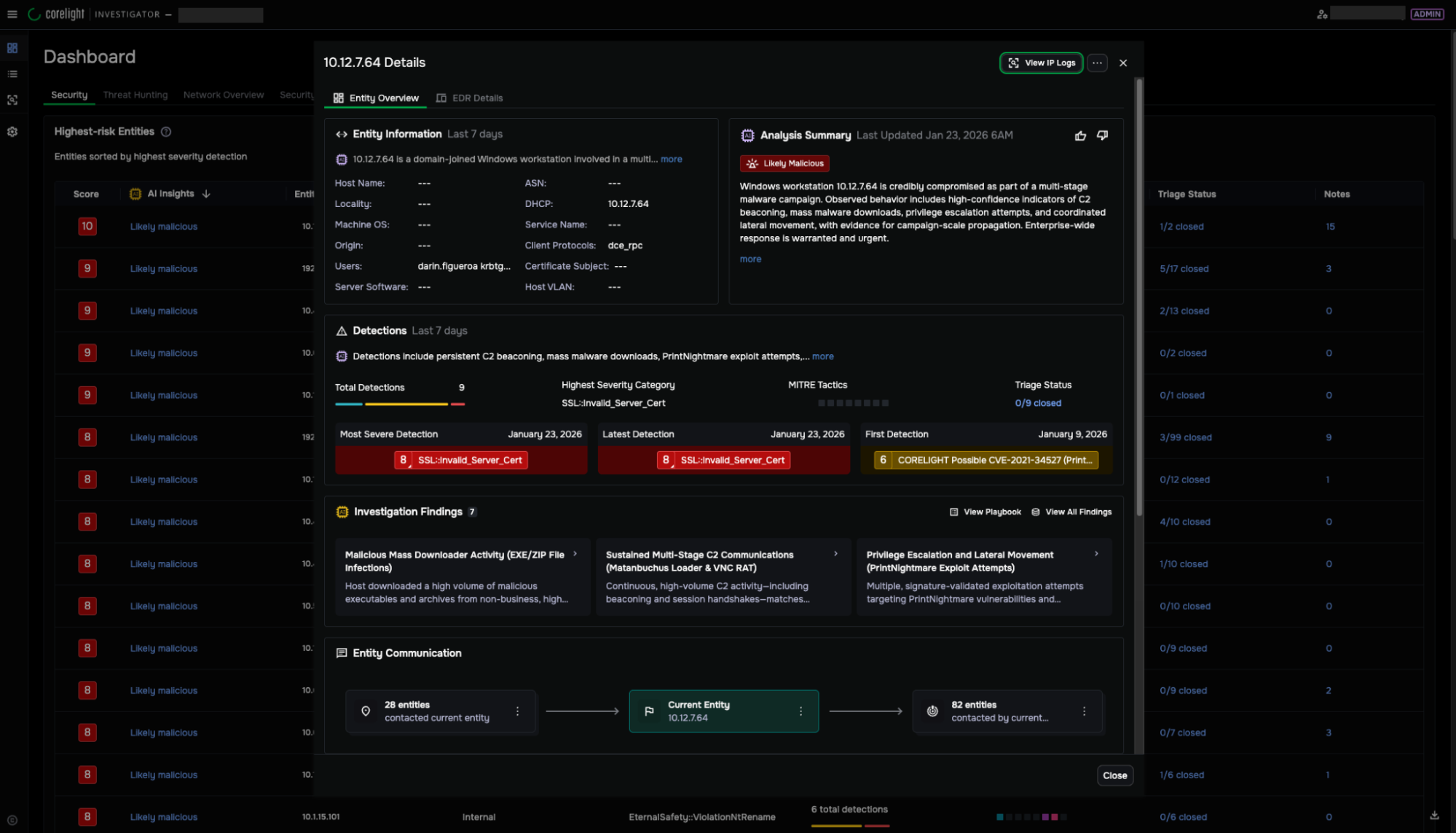
Task: Open the kebab menu on Current Entity node
Action: coord(800,711)
